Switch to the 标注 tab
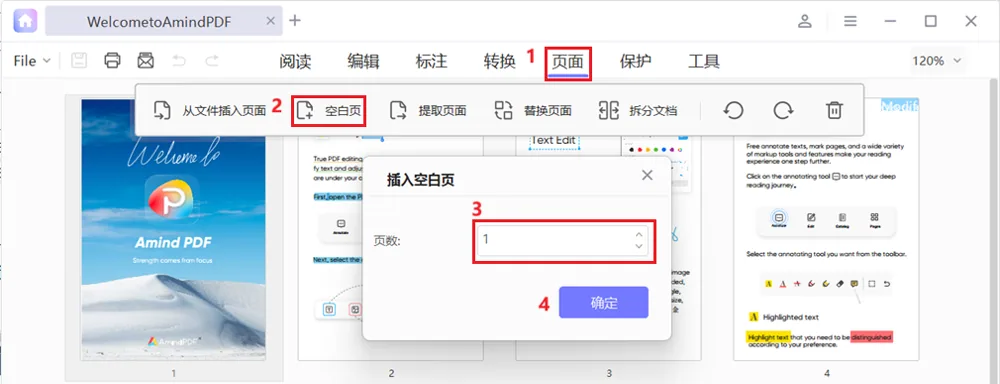 click(x=432, y=61)
